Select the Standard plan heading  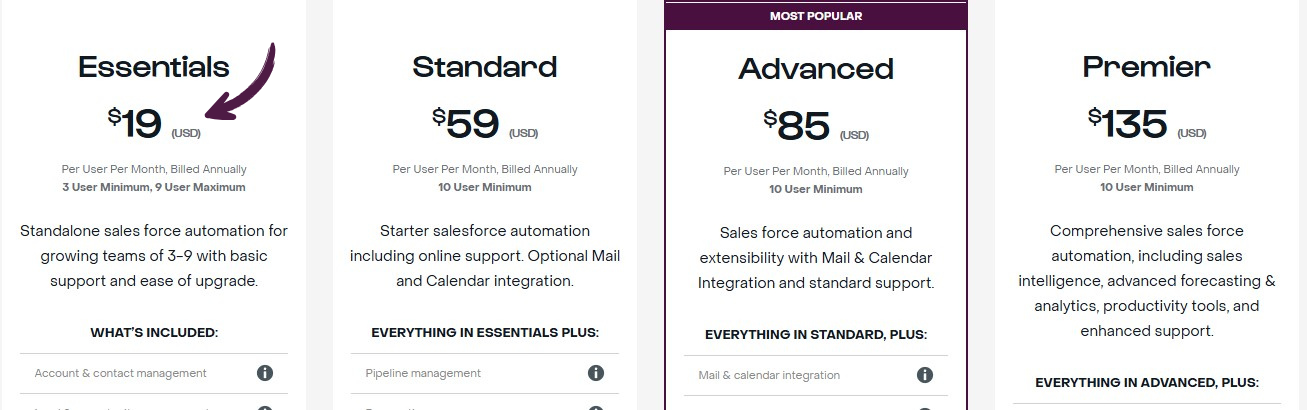[x=485, y=67]
